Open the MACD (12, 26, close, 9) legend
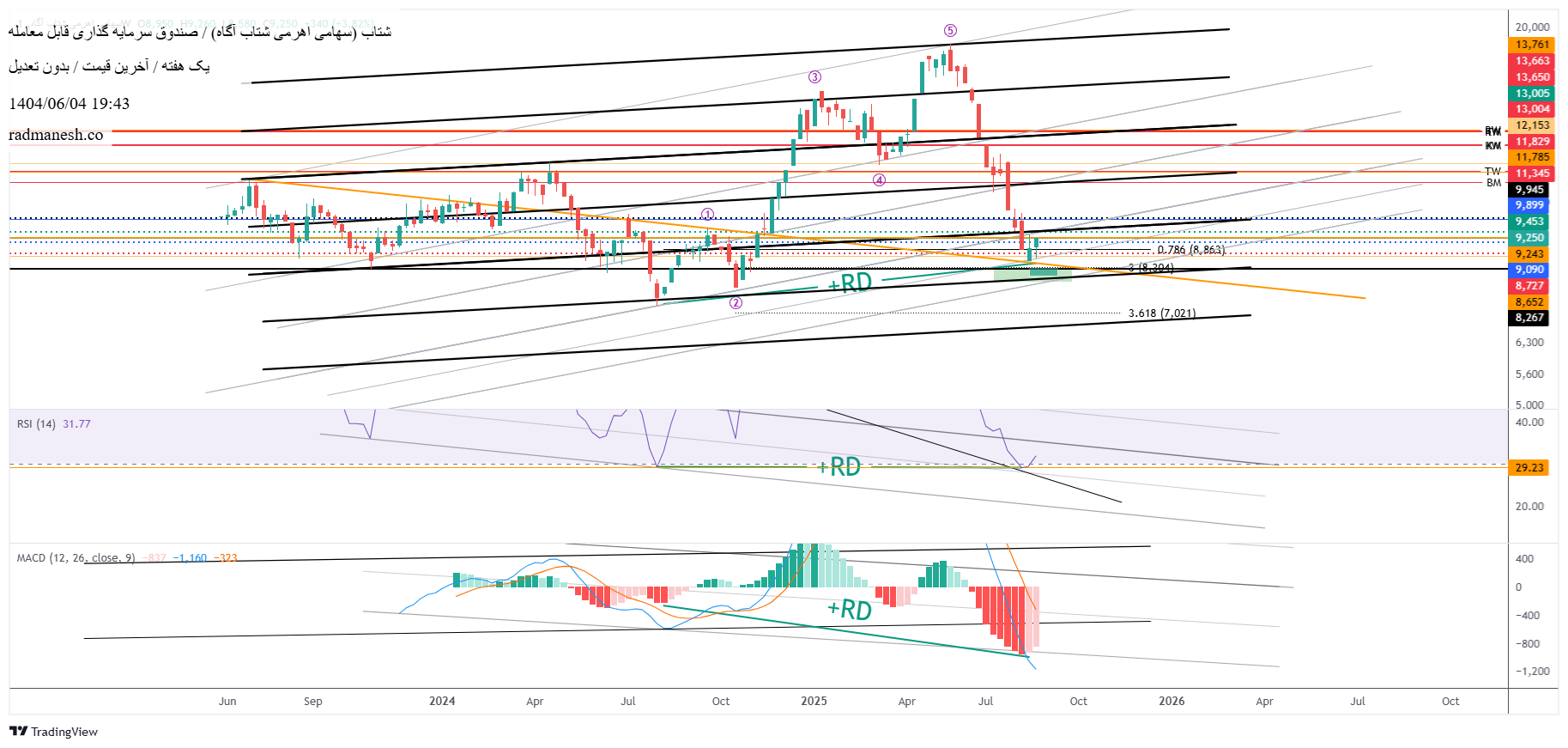This screenshot has height=748, width=1568. point(76,558)
